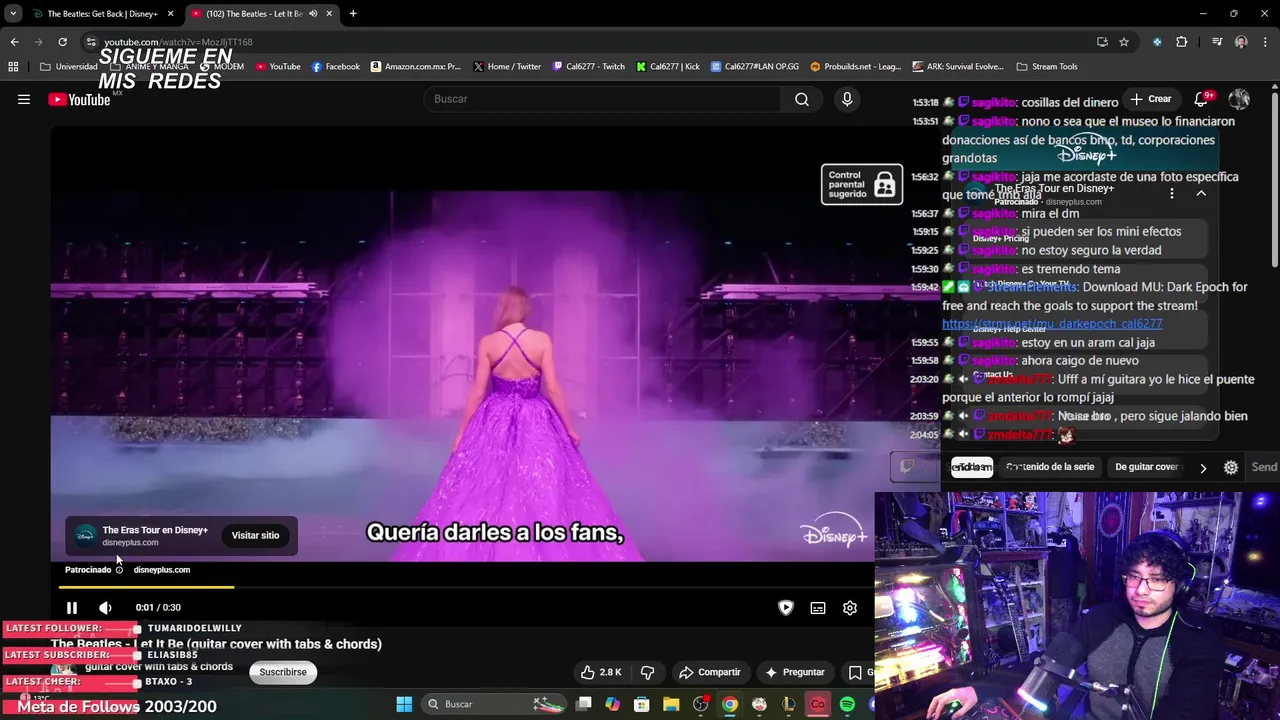Screen dimensions: 1280x720
Task: Open the Facebook bookmark
Action: tap(336, 67)
